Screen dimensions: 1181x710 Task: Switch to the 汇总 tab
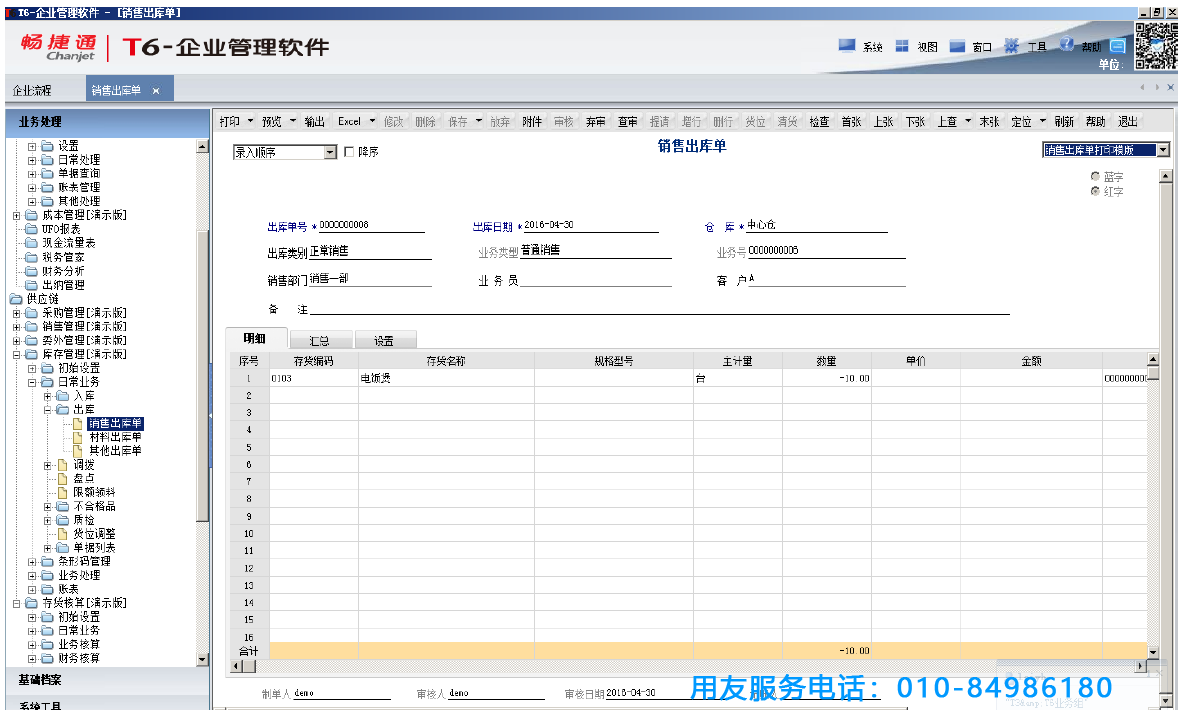pyautogui.click(x=319, y=340)
